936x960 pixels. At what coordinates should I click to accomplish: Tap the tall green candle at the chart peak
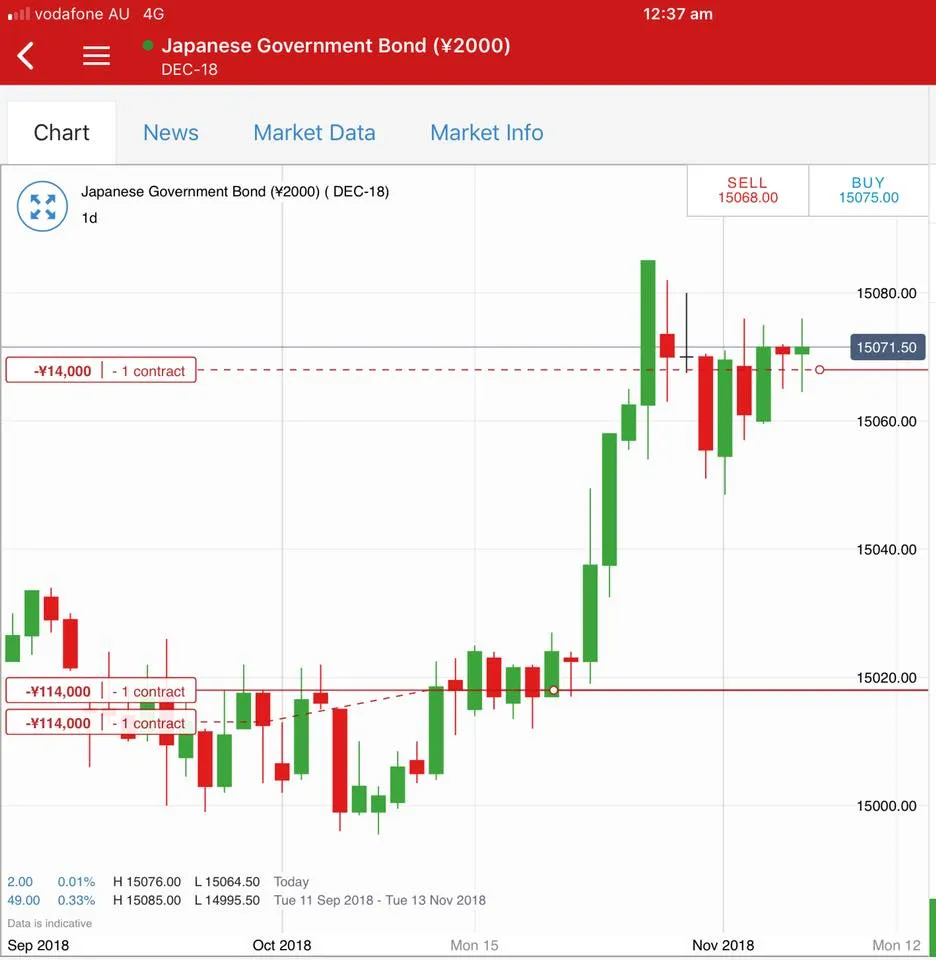648,332
